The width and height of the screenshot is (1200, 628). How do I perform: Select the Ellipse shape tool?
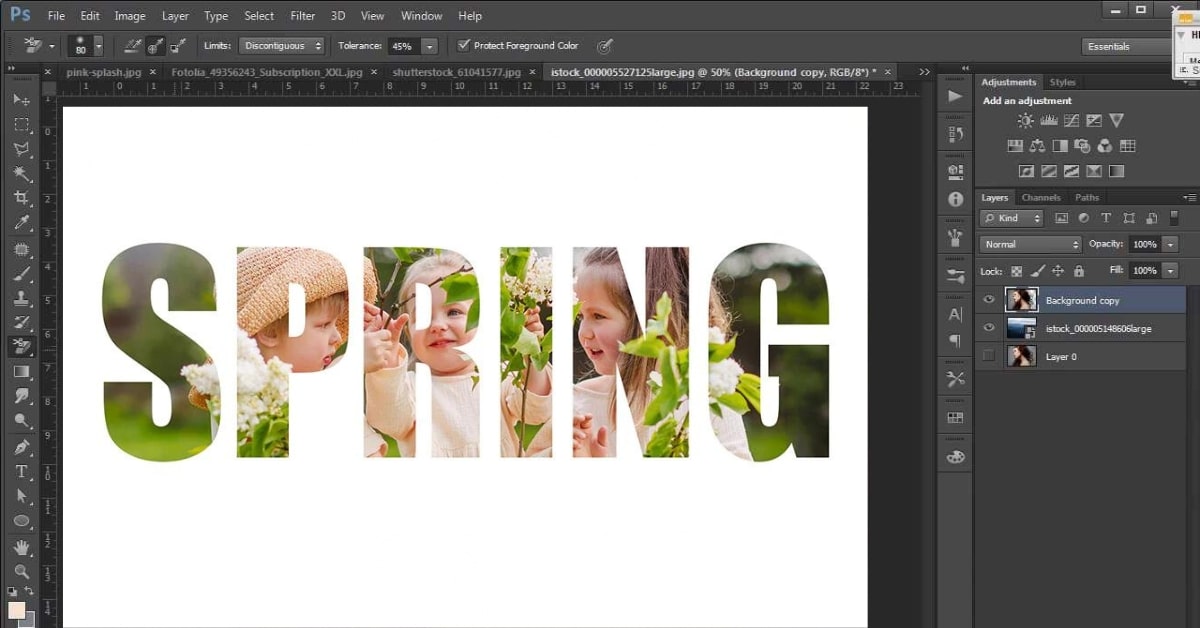[21, 521]
